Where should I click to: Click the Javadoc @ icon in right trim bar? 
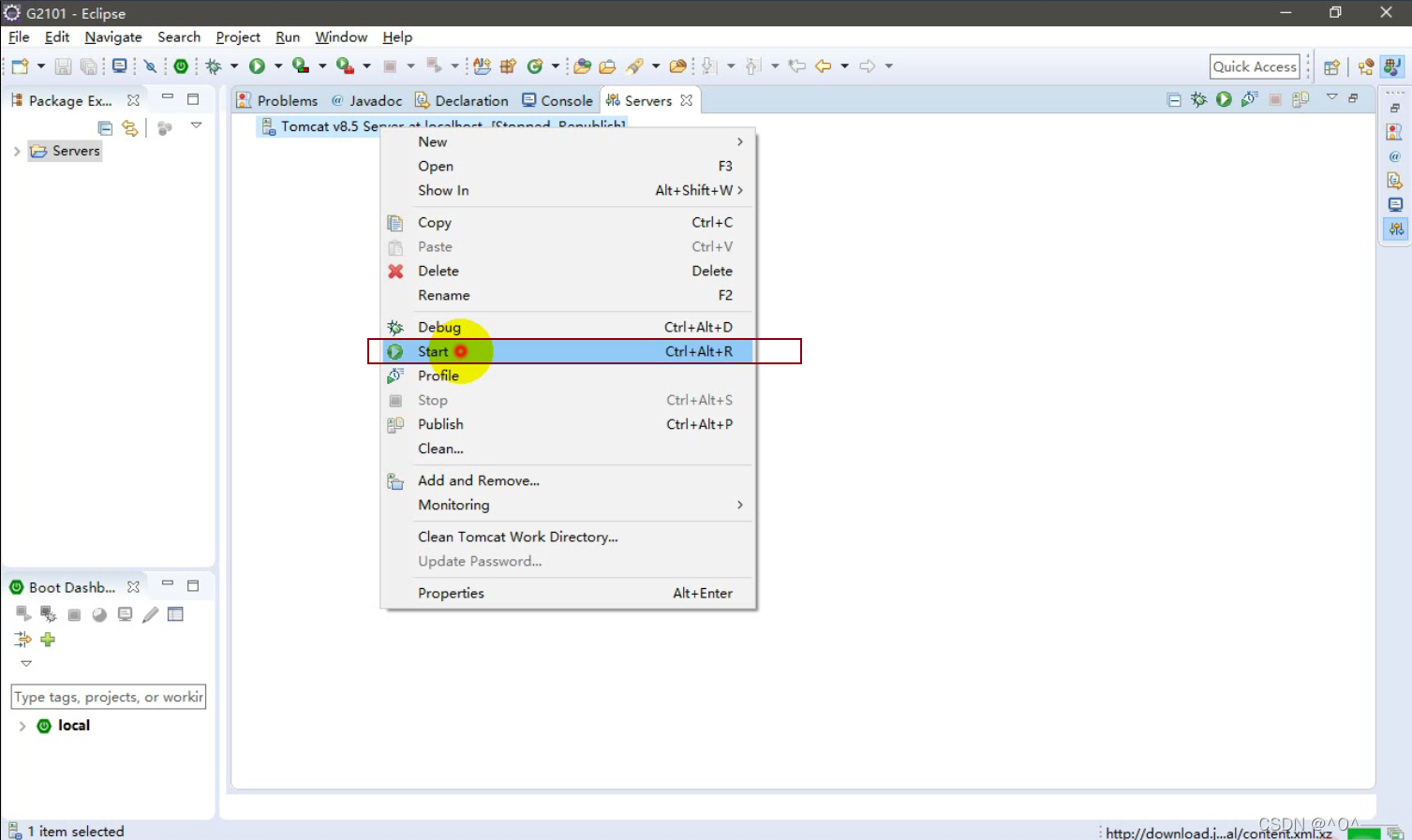click(x=1394, y=156)
